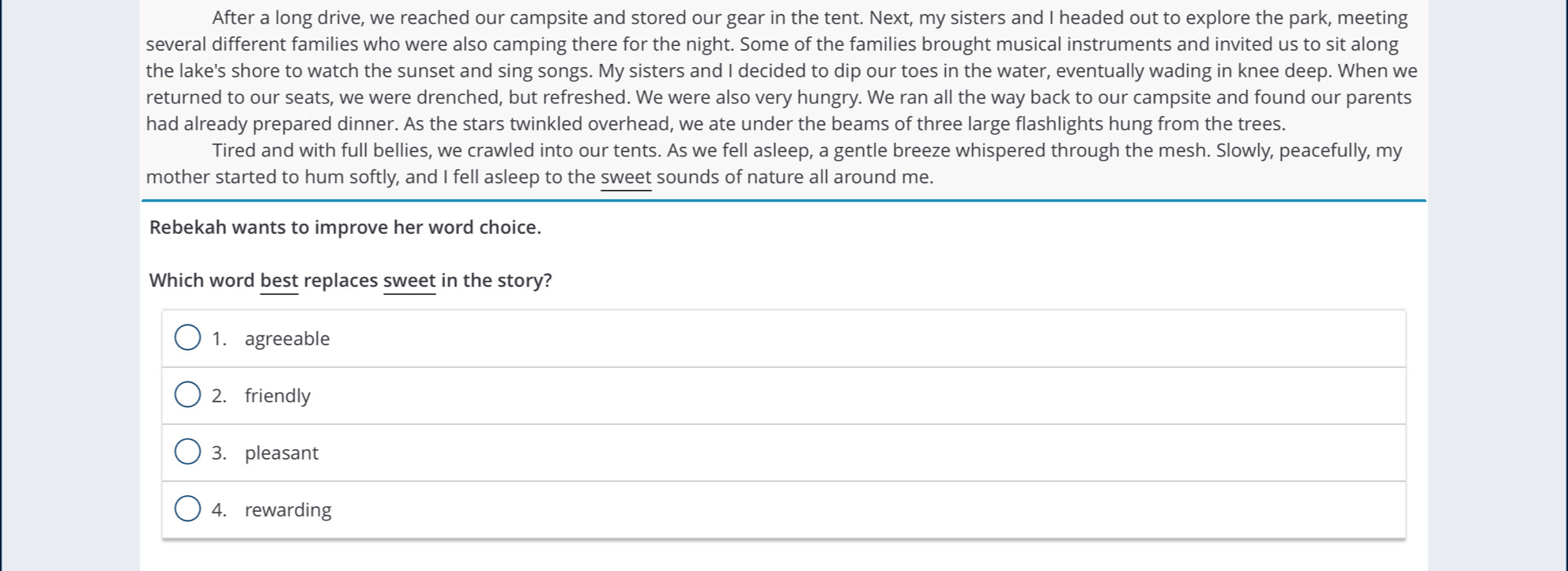Click the answer text 'pleasant'
This screenshot has width=1568, height=571.
coord(281,453)
